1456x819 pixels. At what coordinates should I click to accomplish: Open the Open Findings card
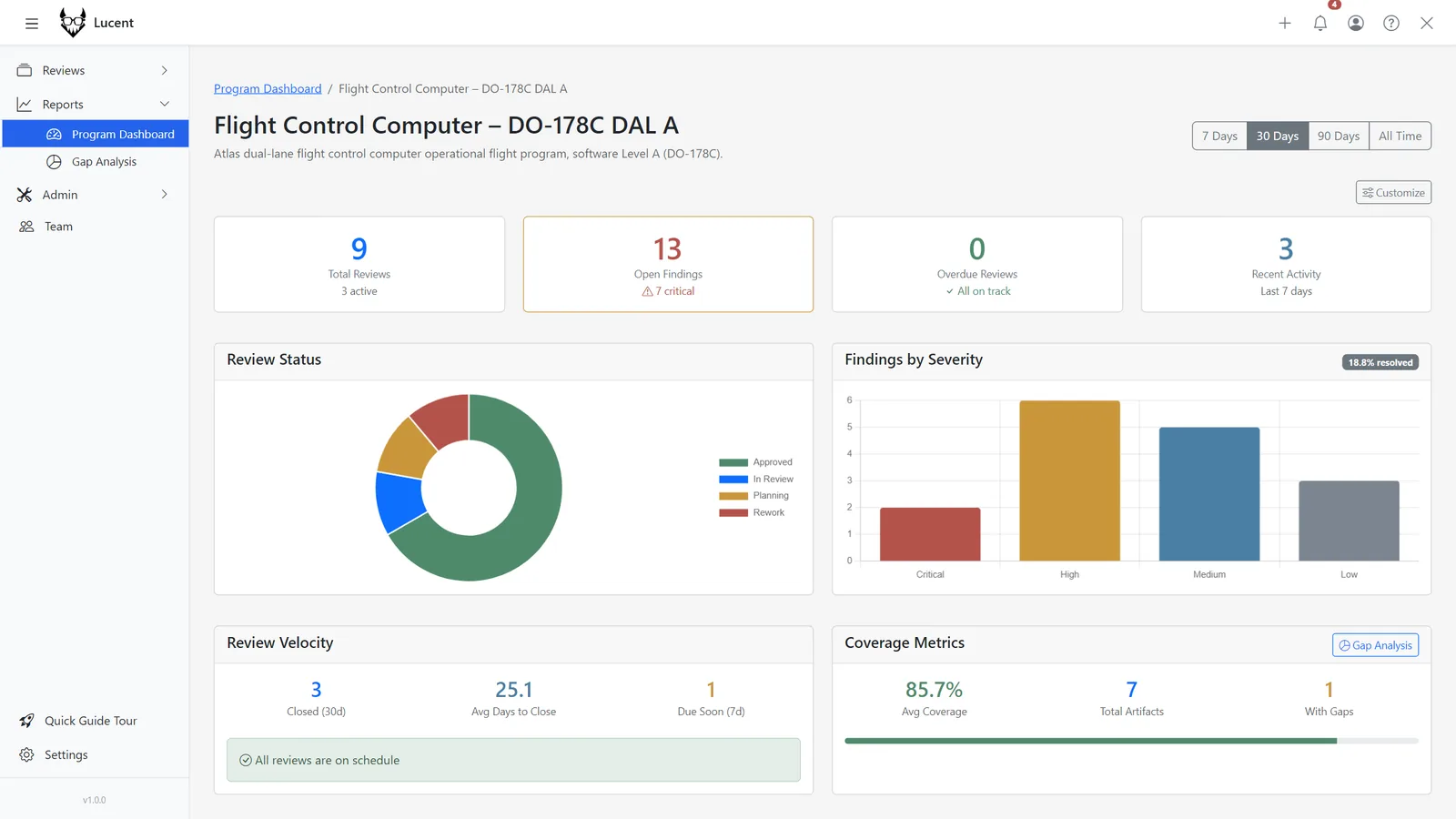668,264
